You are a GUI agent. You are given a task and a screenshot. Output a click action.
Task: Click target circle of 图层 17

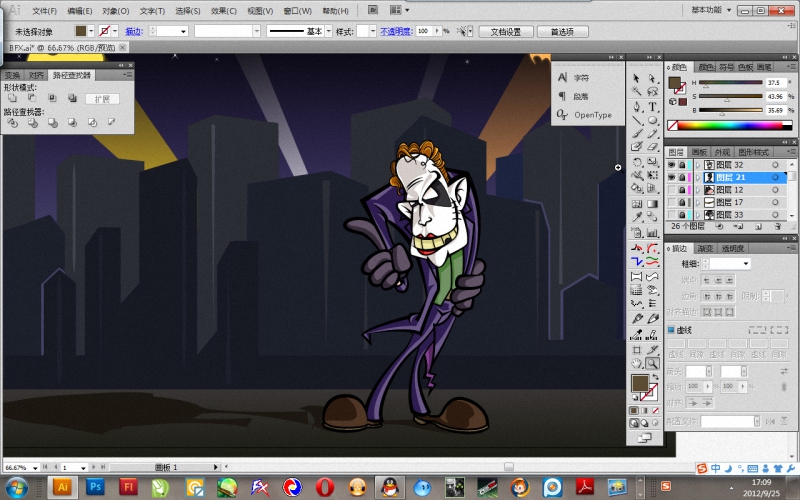775,203
